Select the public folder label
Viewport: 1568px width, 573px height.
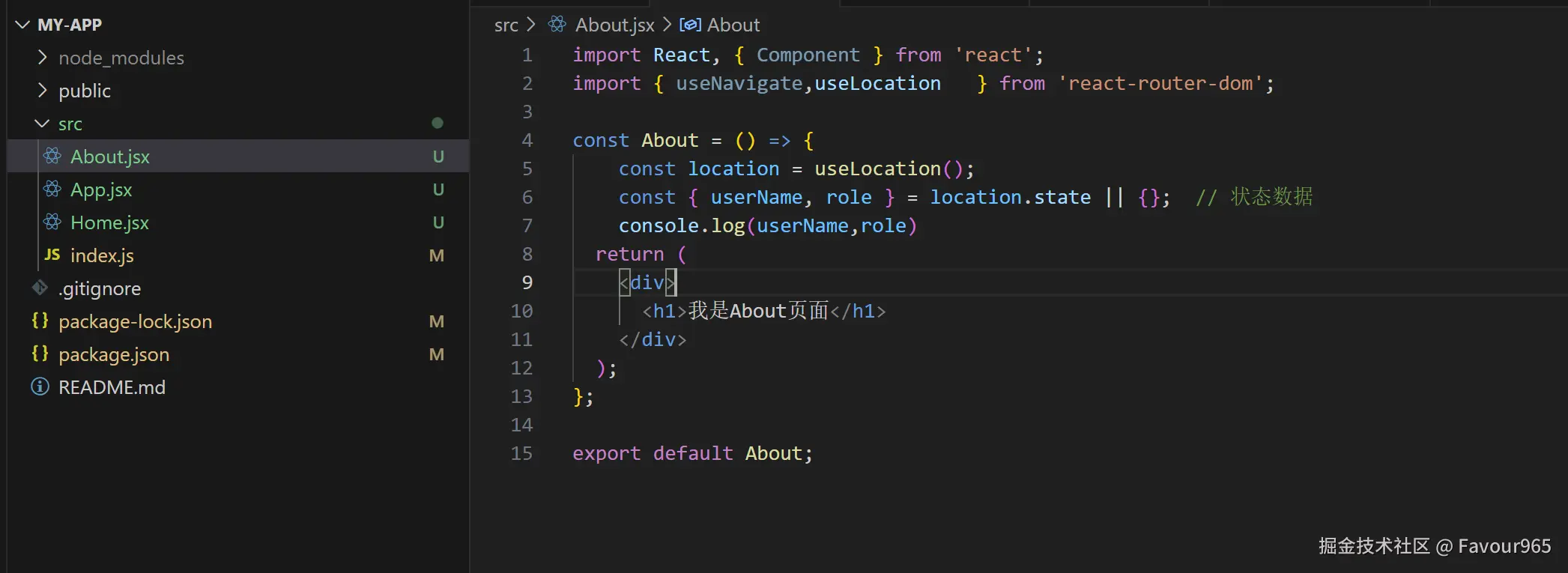coord(85,91)
